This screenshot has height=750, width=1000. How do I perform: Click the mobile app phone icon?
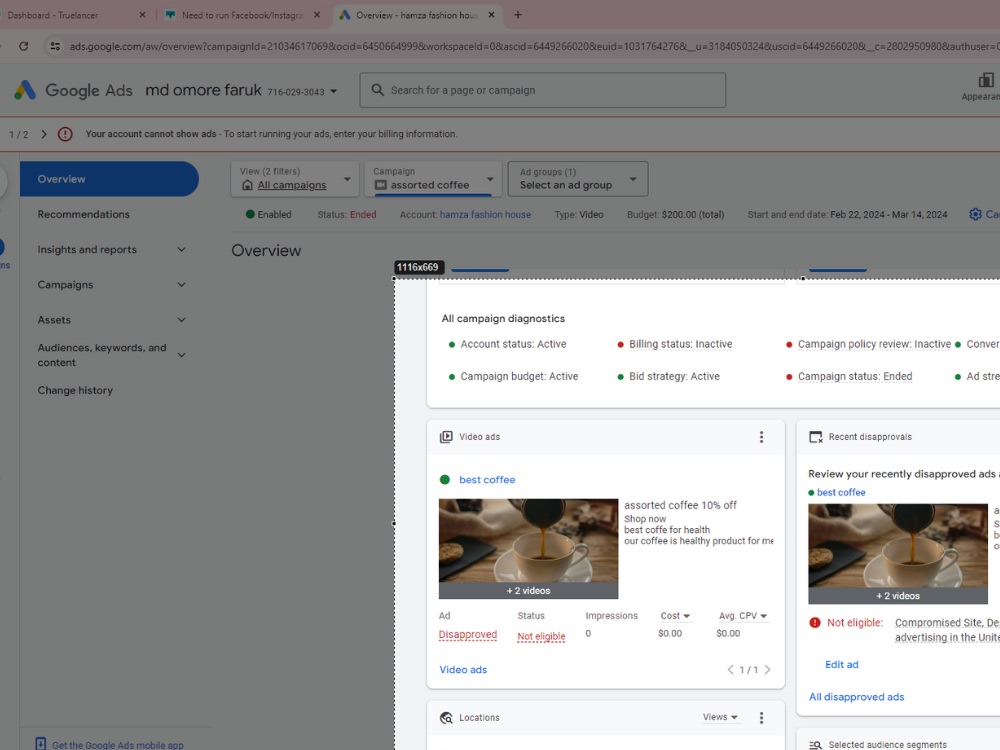[40, 744]
